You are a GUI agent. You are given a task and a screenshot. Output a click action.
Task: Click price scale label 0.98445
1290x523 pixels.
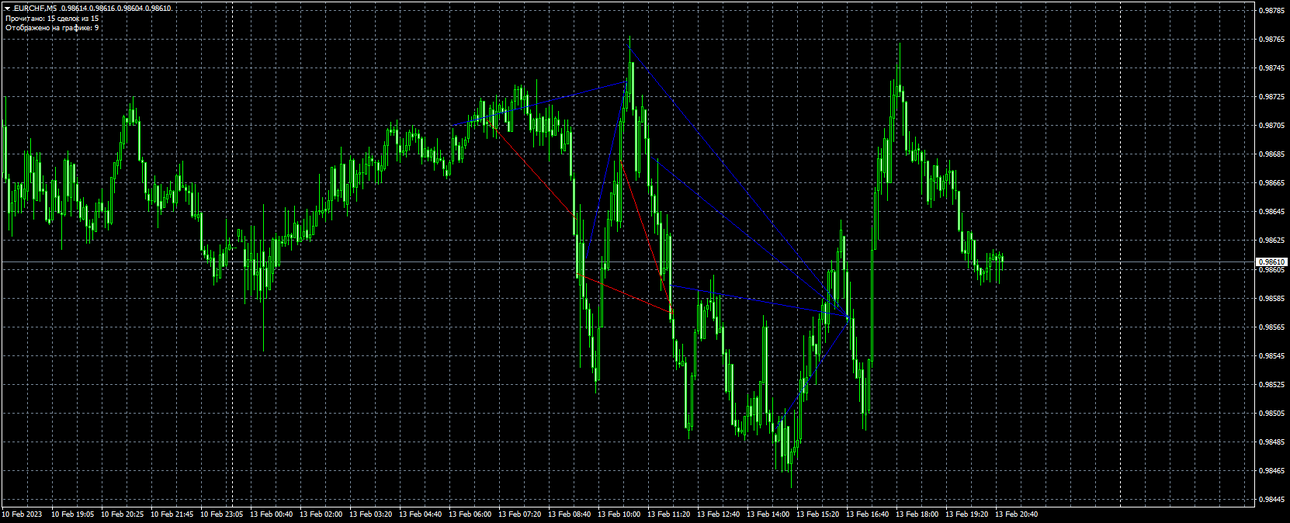pyautogui.click(x=1270, y=499)
